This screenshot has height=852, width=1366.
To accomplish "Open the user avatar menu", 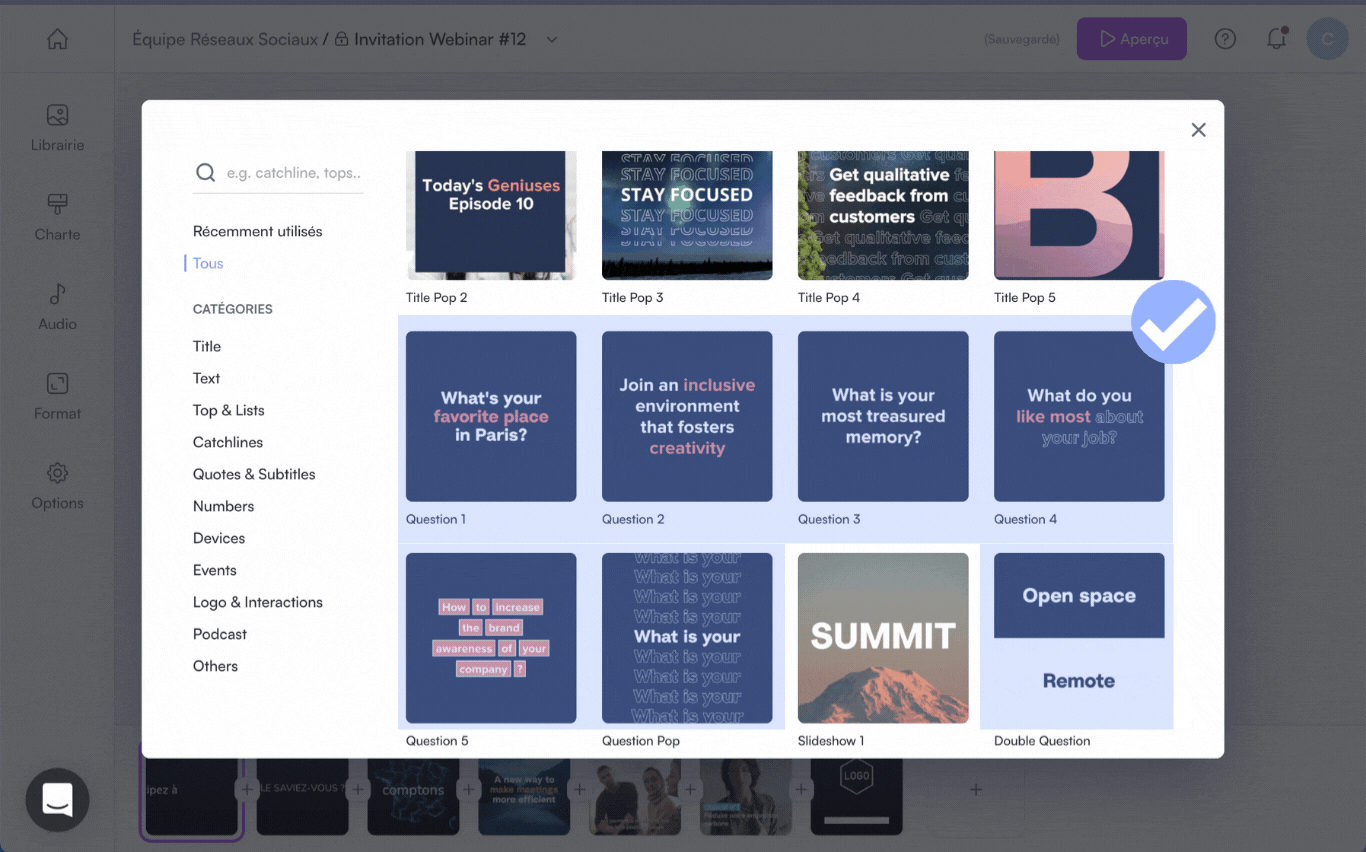I will point(1327,39).
